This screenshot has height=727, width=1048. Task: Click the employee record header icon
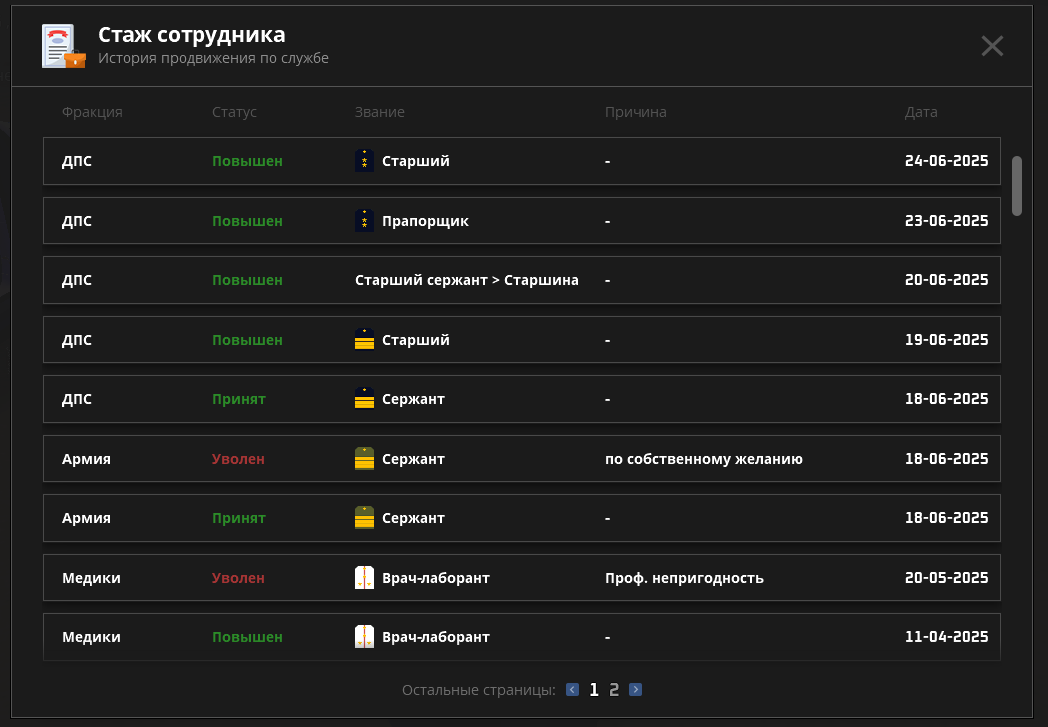click(63, 46)
